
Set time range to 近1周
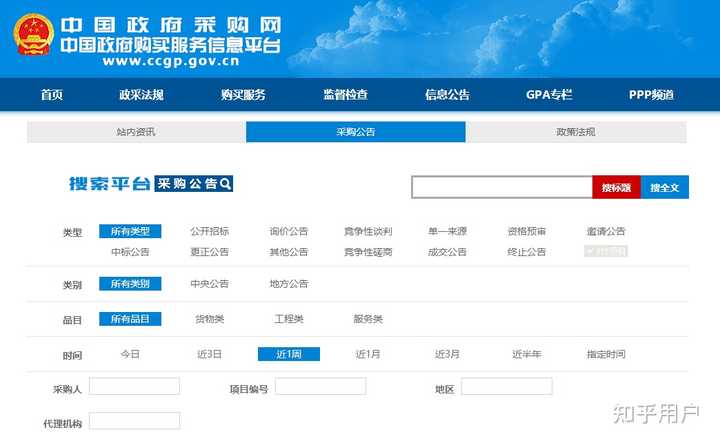tap(289, 354)
